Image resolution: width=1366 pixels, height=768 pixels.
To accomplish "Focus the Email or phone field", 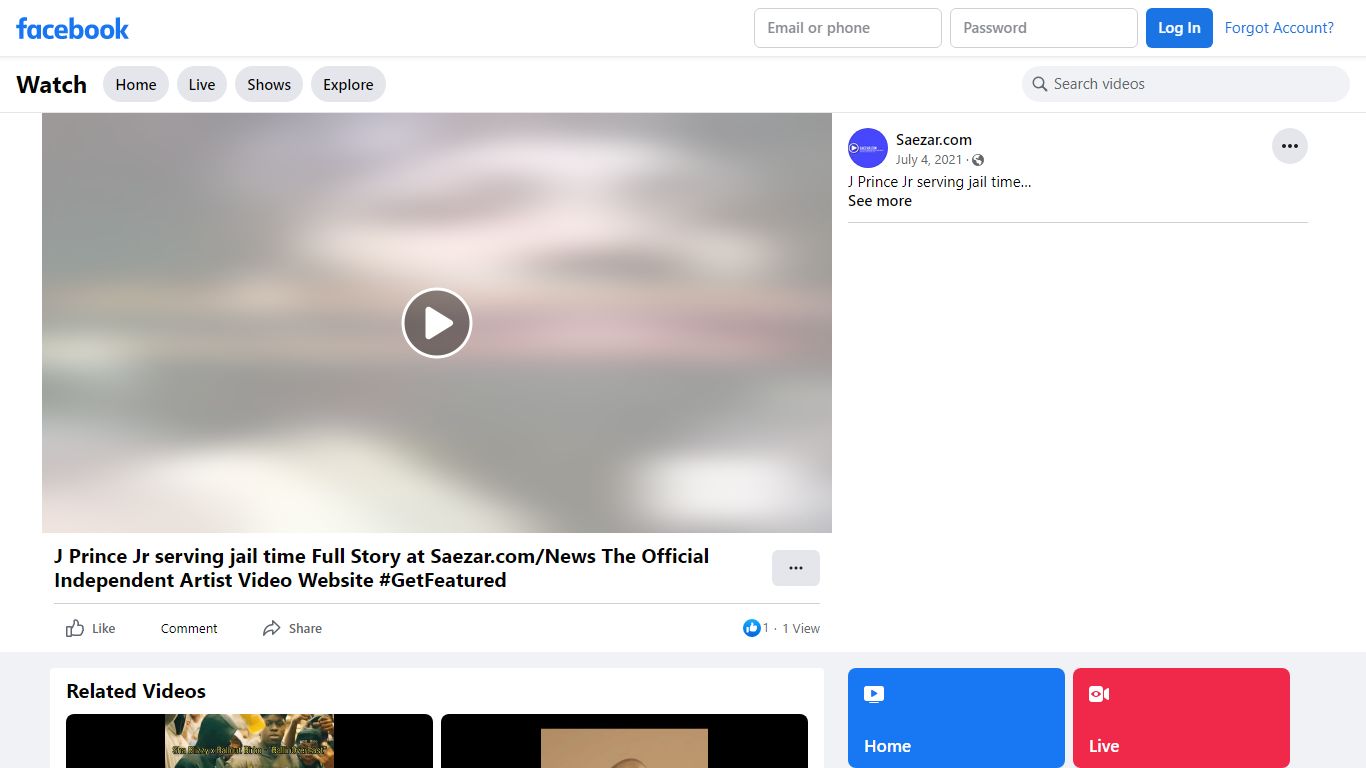I will 848,28.
